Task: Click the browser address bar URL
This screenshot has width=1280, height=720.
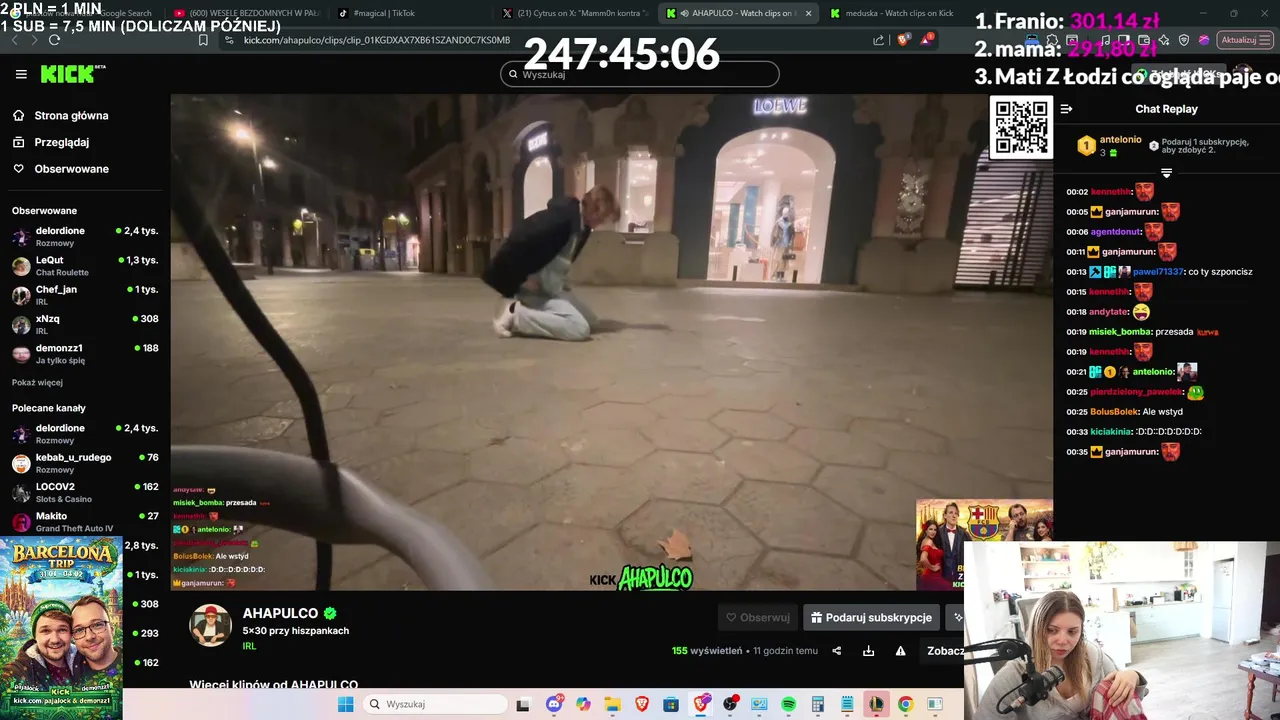Action: (x=377, y=40)
